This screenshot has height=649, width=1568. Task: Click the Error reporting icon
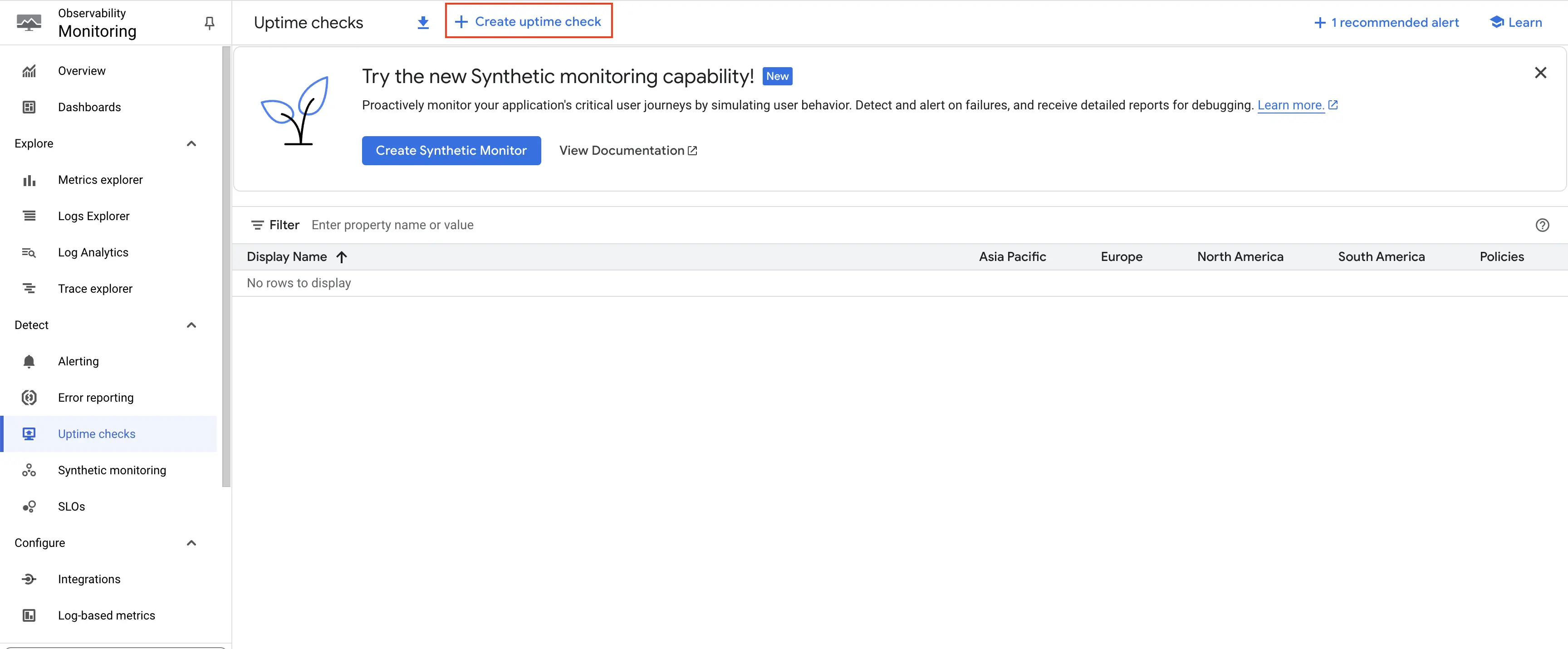[29, 398]
